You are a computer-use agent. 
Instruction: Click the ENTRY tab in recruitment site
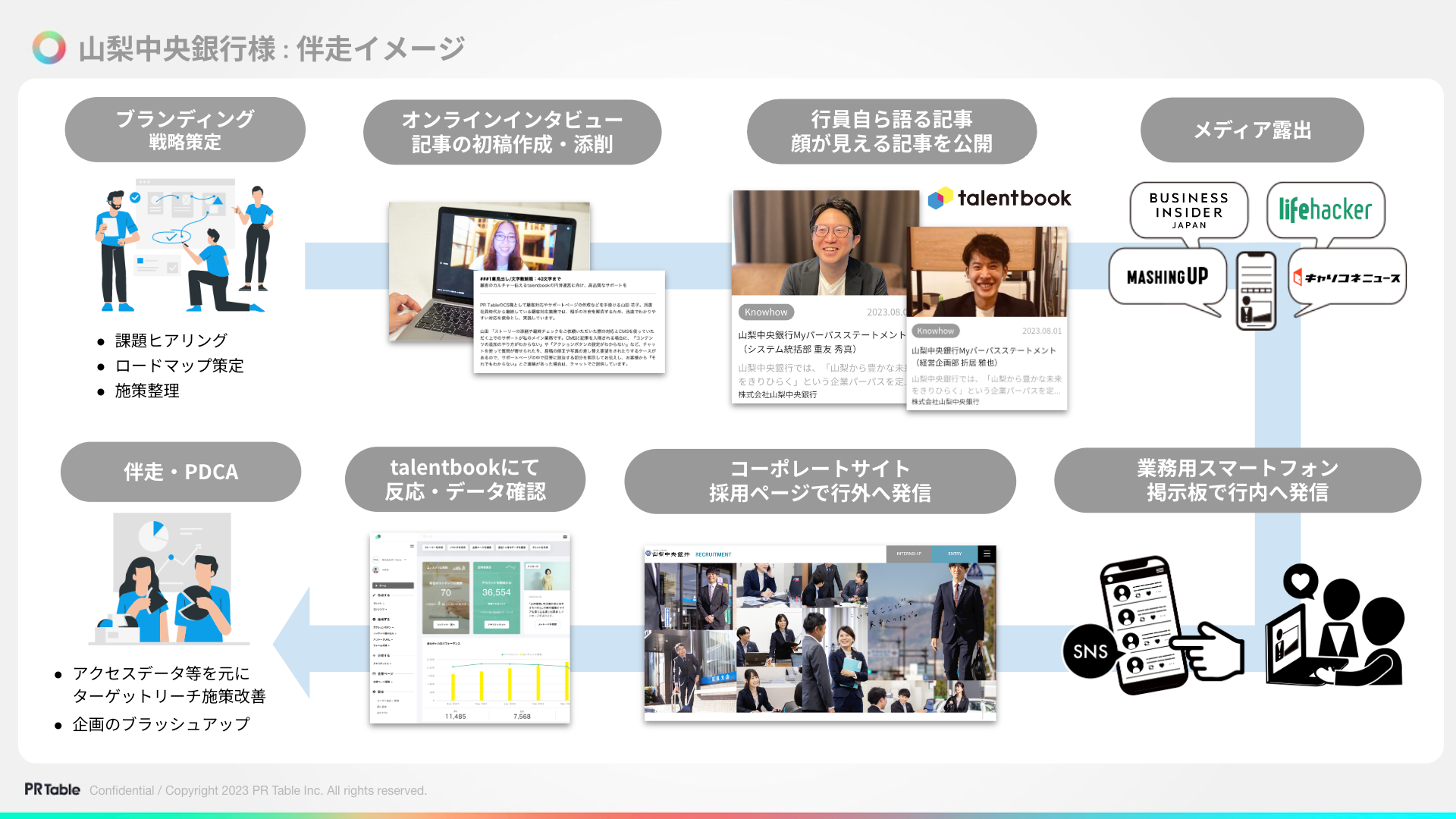tap(955, 554)
